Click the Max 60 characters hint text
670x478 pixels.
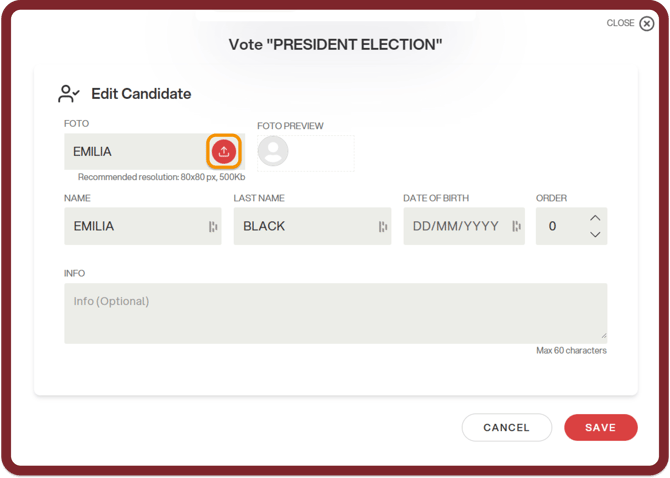[571, 351]
